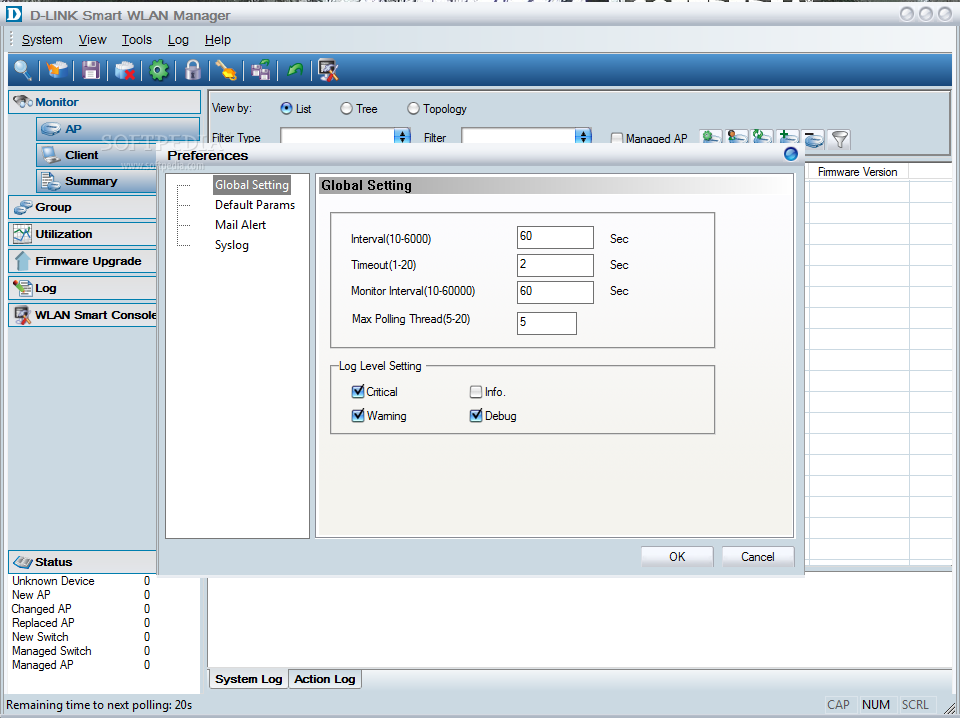
Task: Switch to the Action Log tab
Action: (x=324, y=679)
